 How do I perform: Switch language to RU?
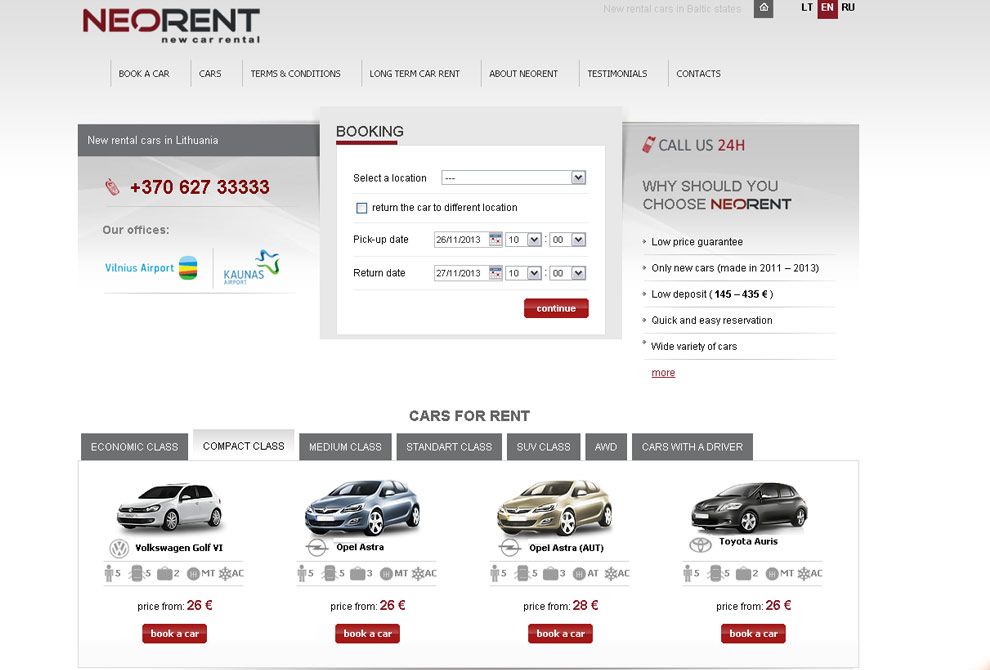(848, 8)
